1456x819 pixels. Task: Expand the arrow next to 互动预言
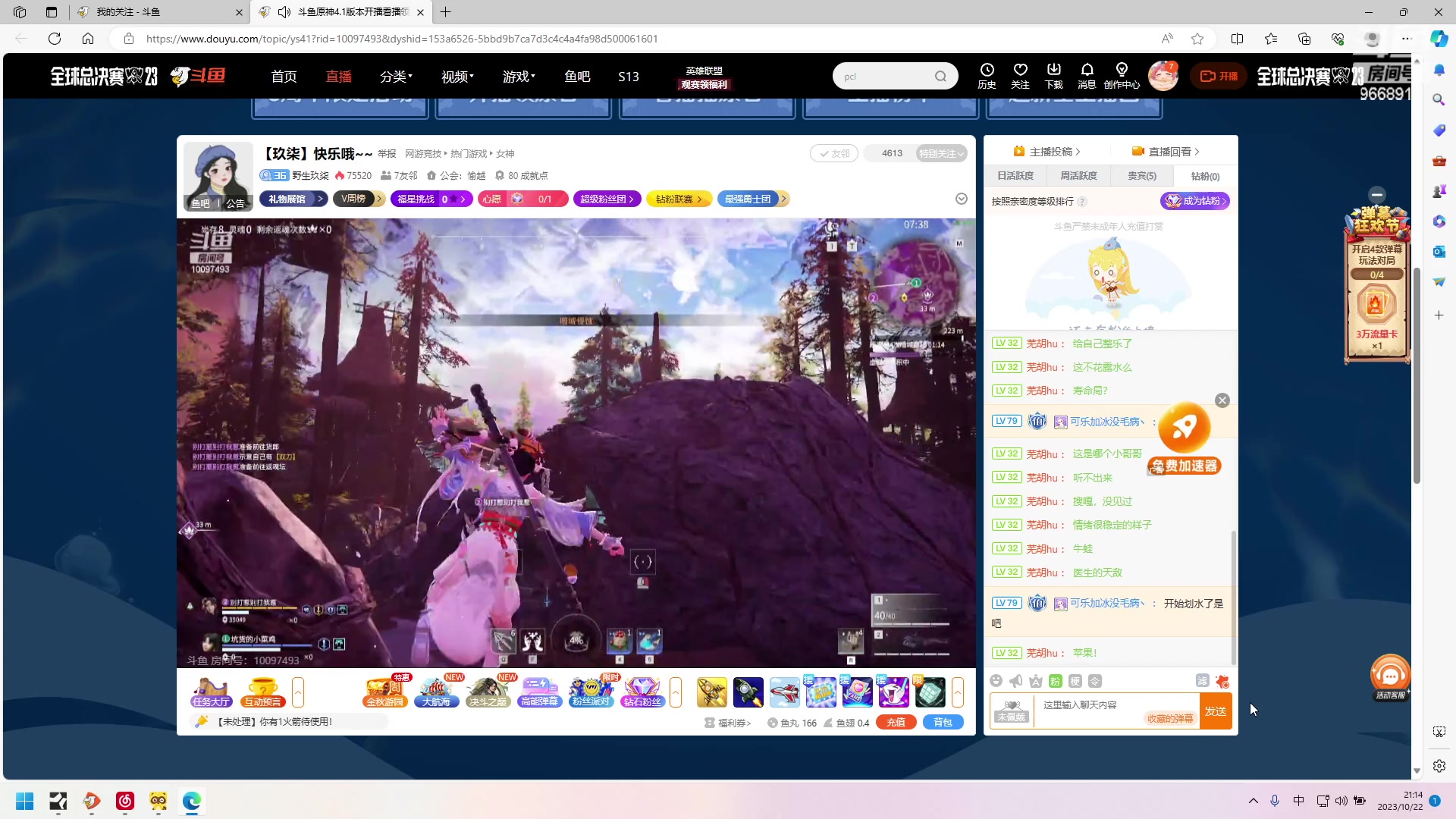coord(298,692)
